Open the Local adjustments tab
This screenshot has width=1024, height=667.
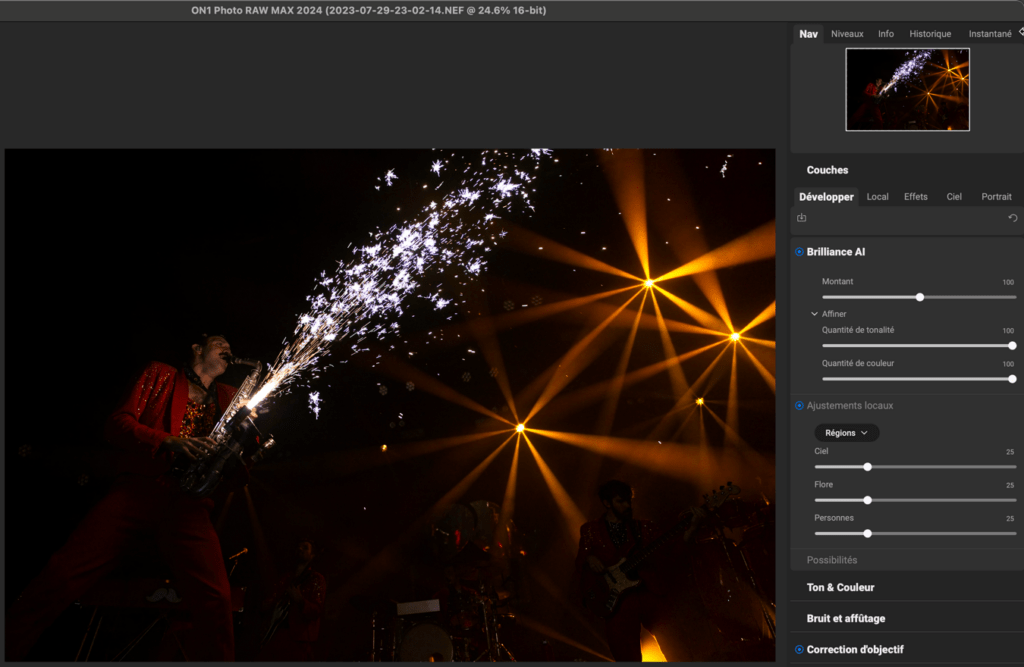[877, 197]
